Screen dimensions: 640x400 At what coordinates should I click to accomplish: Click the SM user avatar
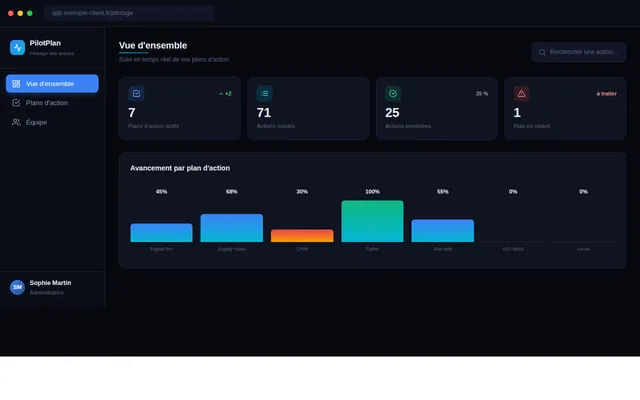(x=17, y=287)
